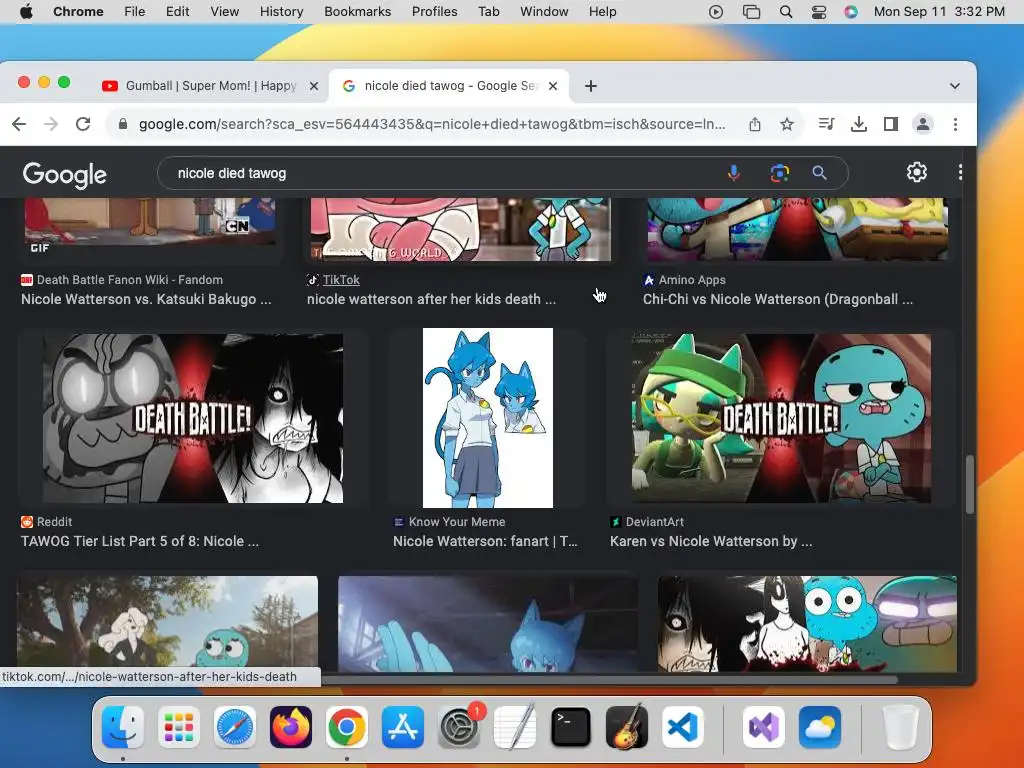1024x768 pixels.
Task: Open the View menu
Action: coord(225,12)
